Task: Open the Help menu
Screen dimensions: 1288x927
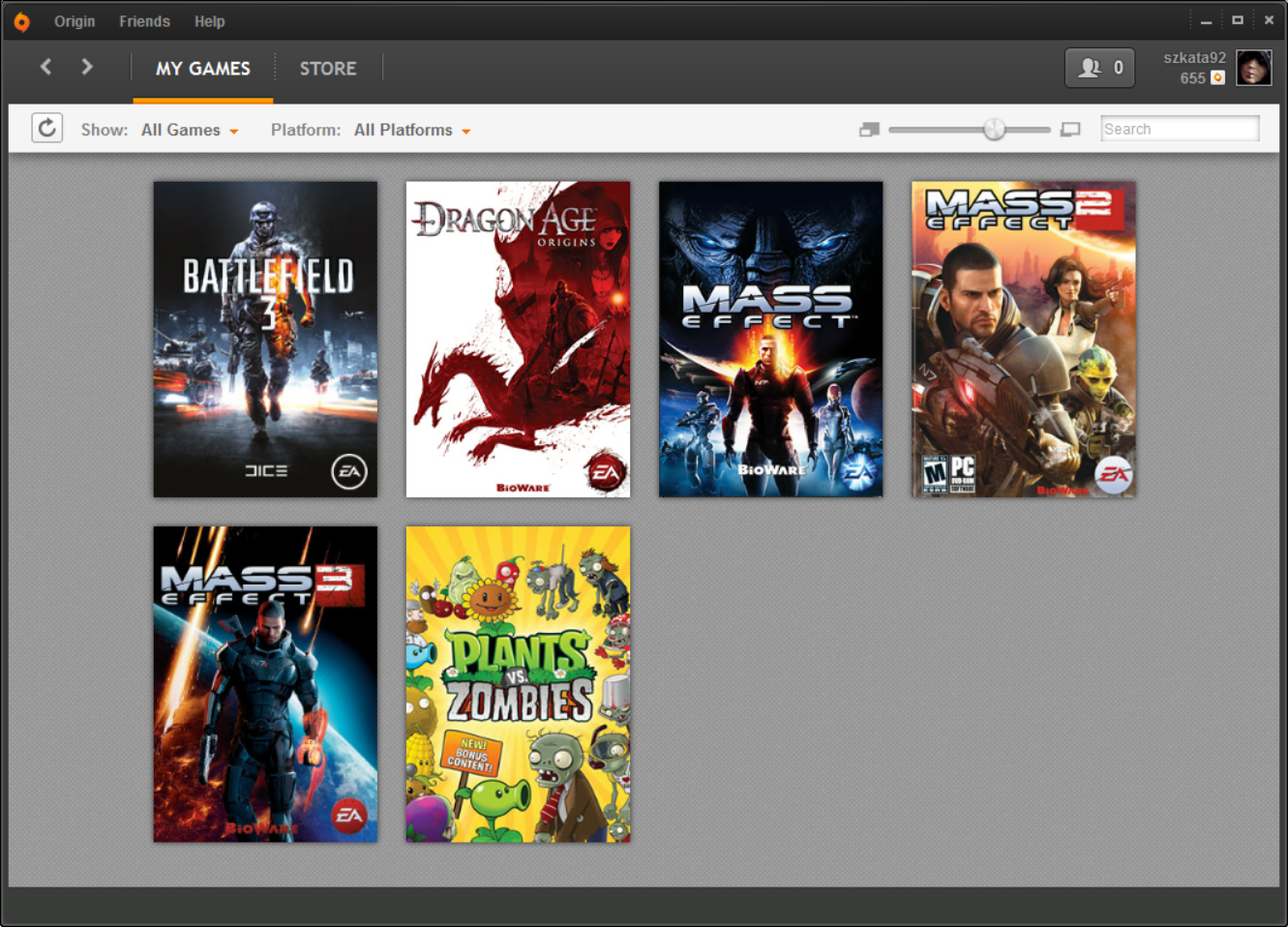Action: pos(209,21)
